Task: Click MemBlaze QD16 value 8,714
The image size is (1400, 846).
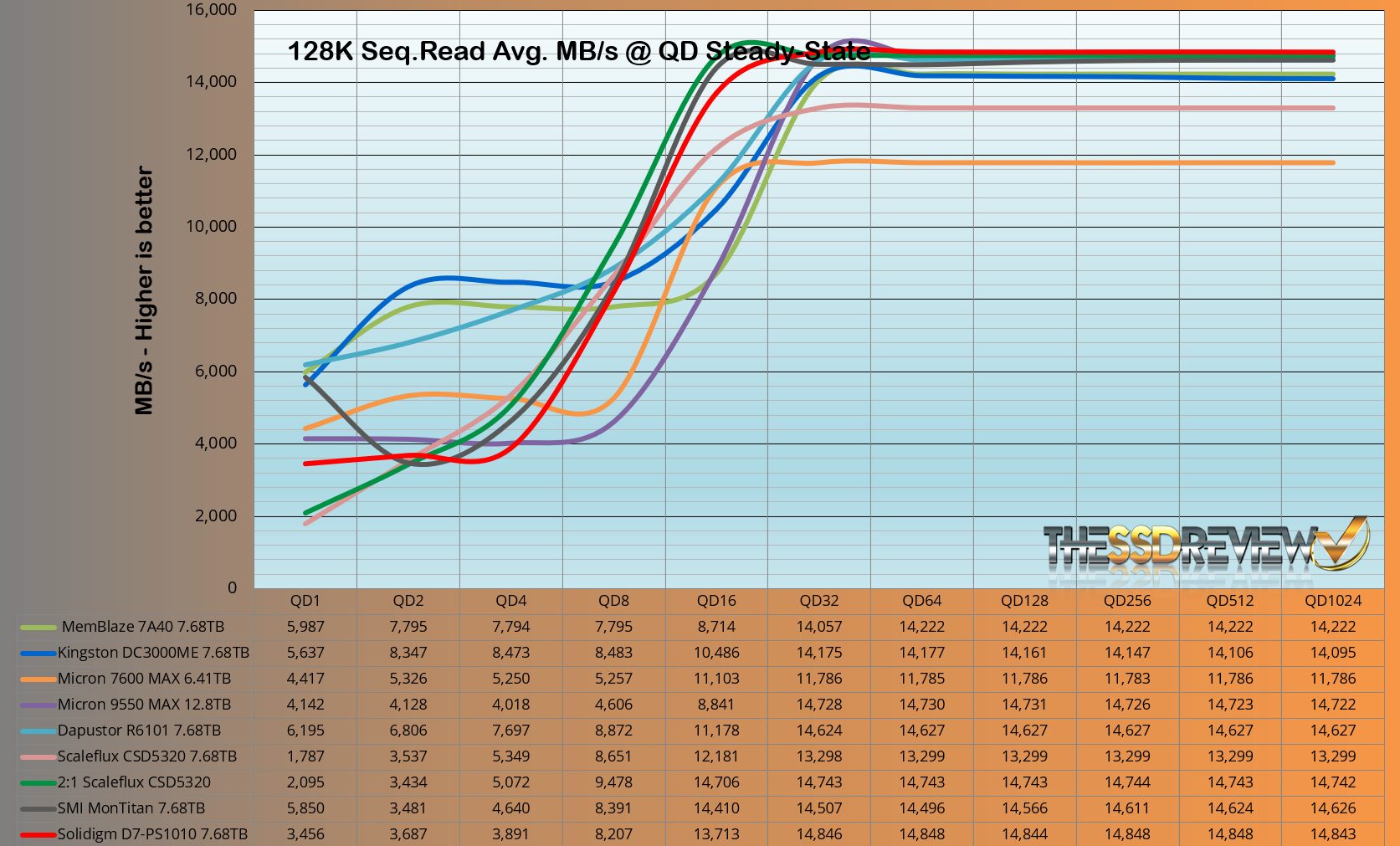Action: (716, 627)
